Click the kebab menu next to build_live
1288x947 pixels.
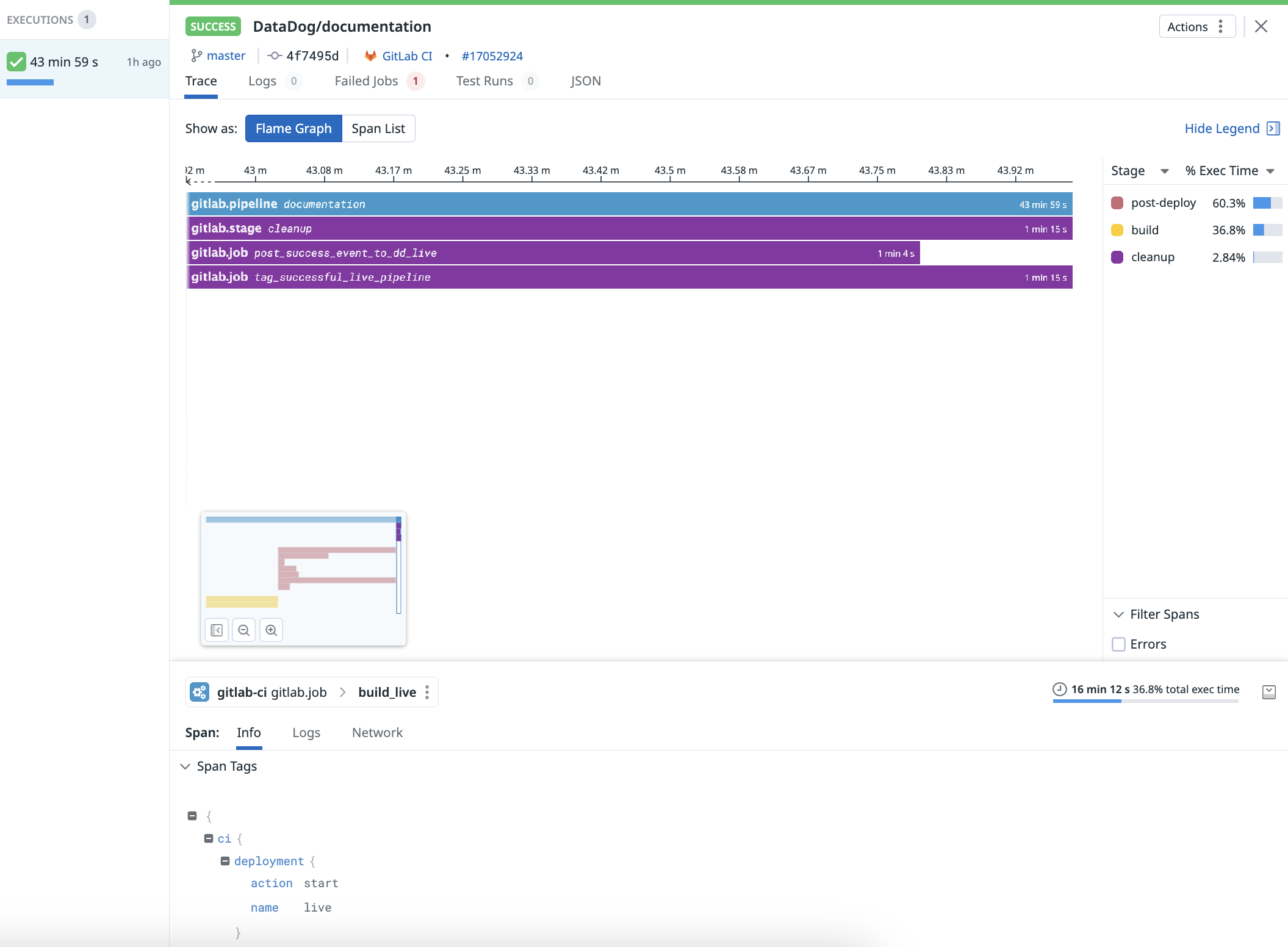(427, 692)
